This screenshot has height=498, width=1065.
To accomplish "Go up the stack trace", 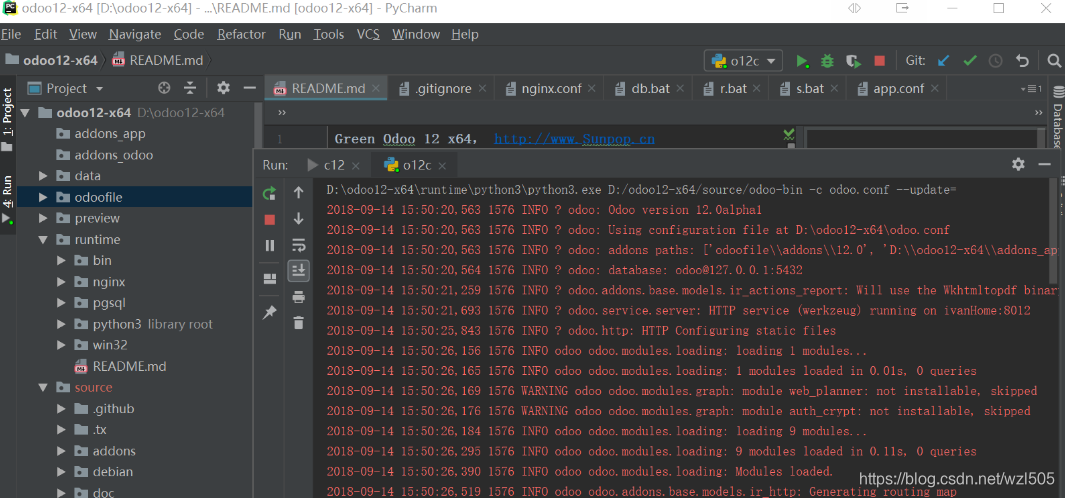I will coord(298,193).
